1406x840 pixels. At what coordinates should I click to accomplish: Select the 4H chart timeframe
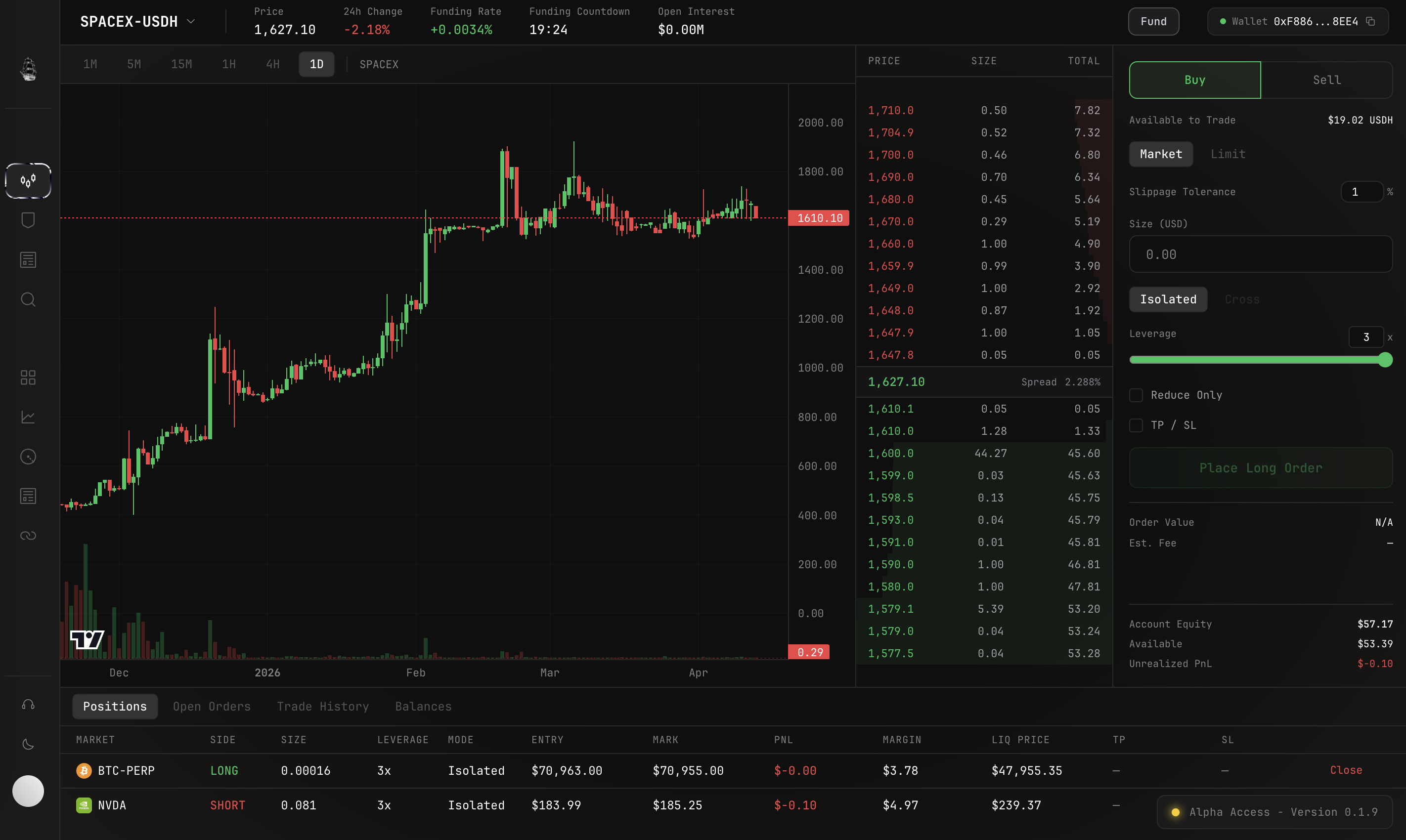tap(273, 65)
